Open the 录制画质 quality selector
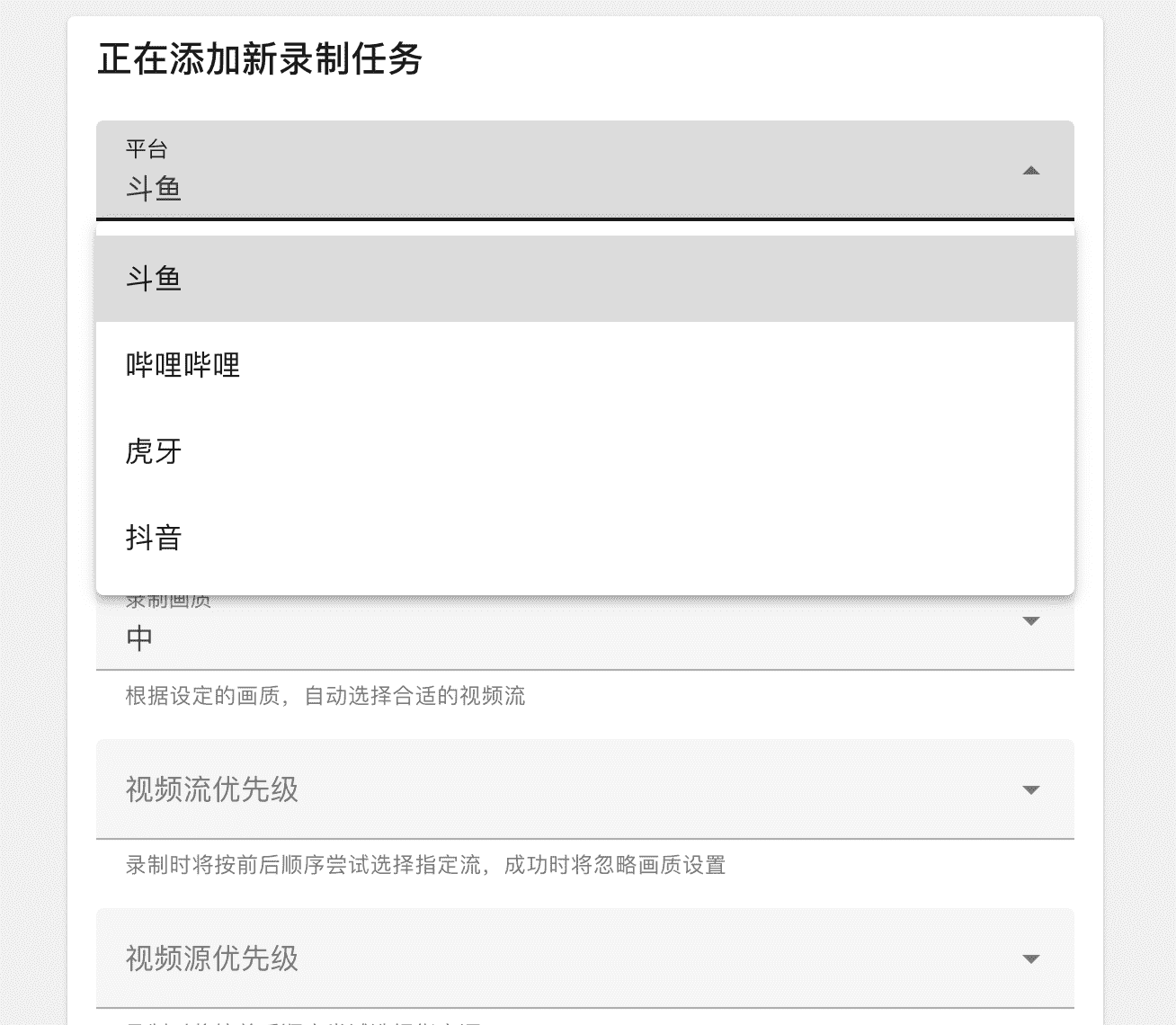The height and width of the screenshot is (1025, 1176). pos(584,635)
